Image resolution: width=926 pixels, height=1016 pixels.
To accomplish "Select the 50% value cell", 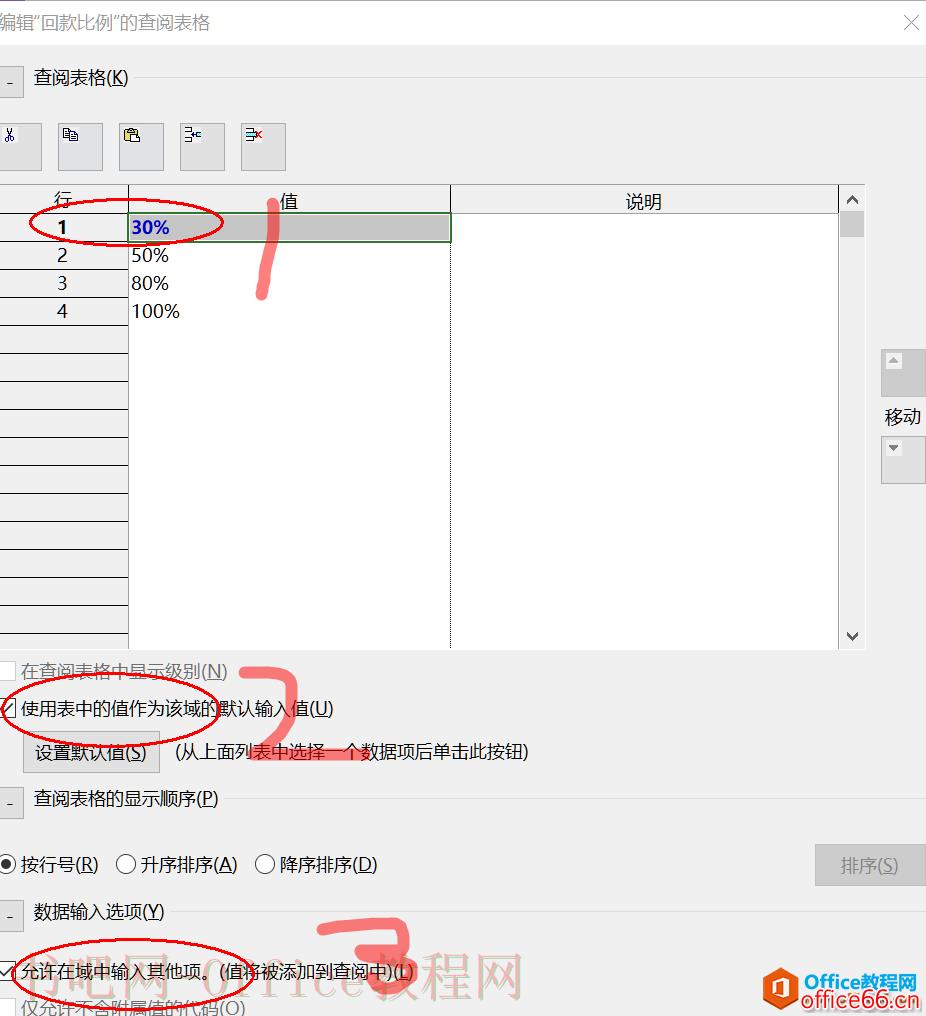I will click(x=290, y=255).
